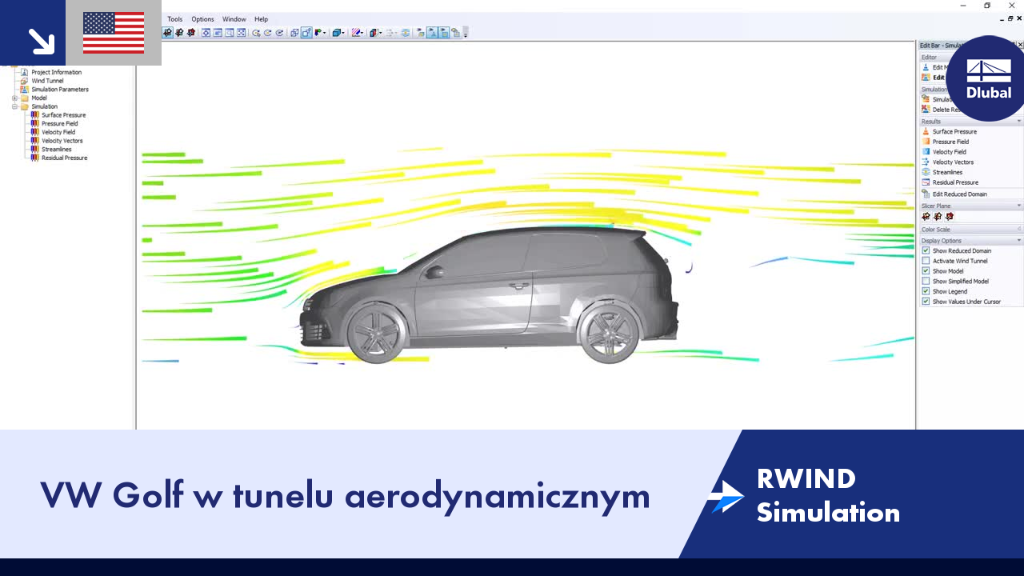Enable Show Simplified Model checkbox
Screen dimensions: 1024x576
925,281
